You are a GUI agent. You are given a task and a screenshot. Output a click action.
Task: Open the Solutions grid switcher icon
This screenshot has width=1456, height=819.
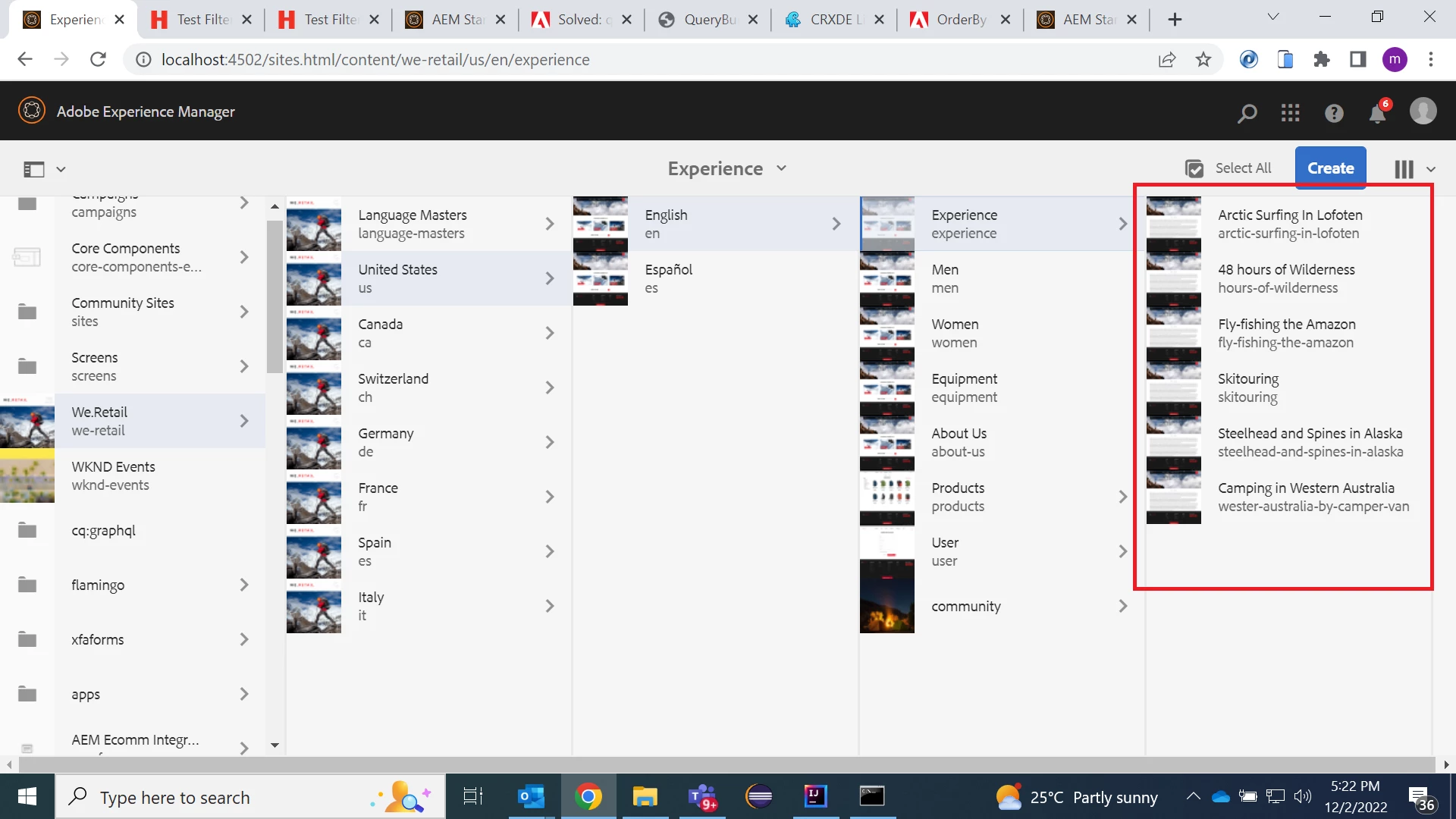1290,113
